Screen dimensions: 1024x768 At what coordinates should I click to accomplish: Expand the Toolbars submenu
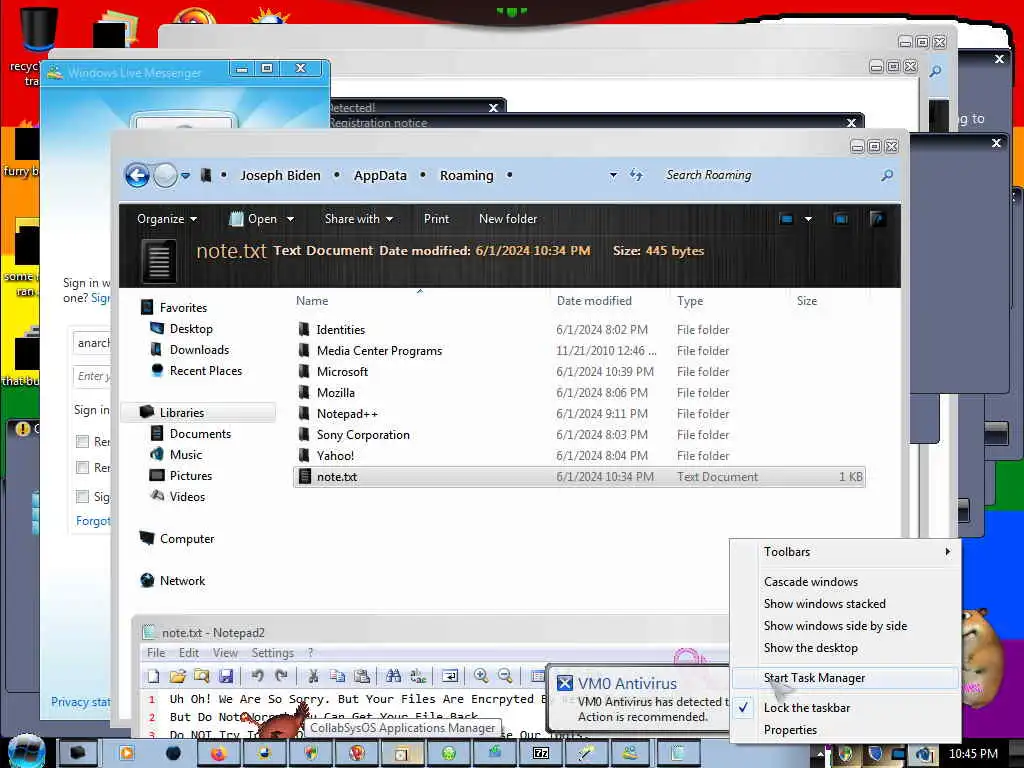tap(845, 552)
